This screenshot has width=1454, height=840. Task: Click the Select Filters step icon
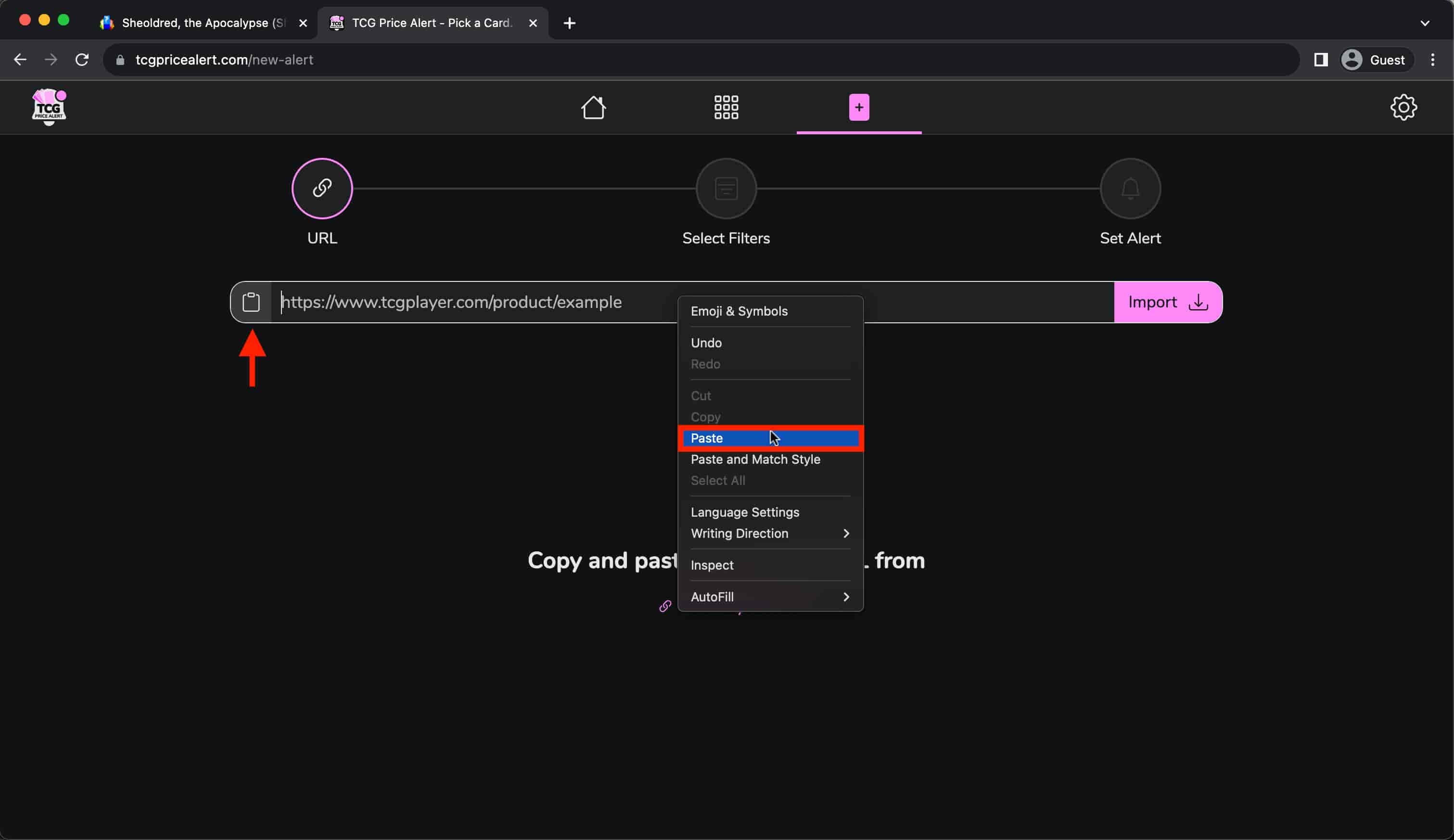726,189
